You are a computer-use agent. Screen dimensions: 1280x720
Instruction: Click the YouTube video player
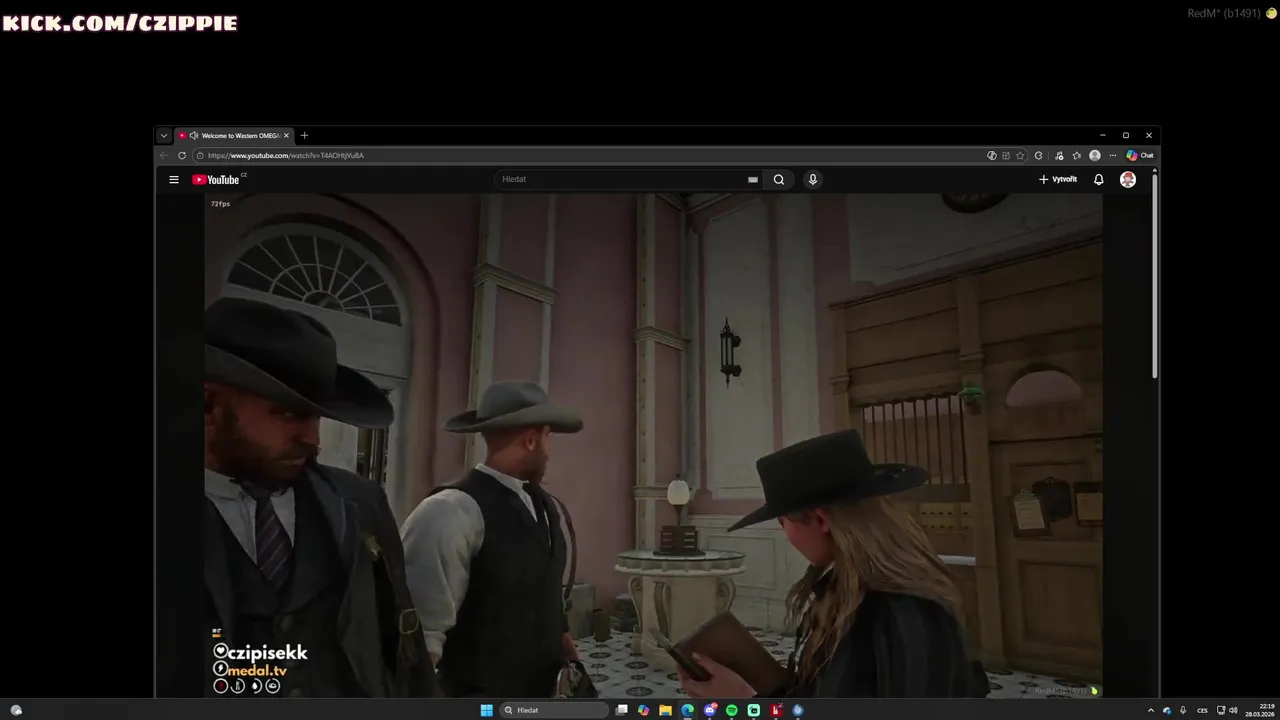(x=653, y=445)
